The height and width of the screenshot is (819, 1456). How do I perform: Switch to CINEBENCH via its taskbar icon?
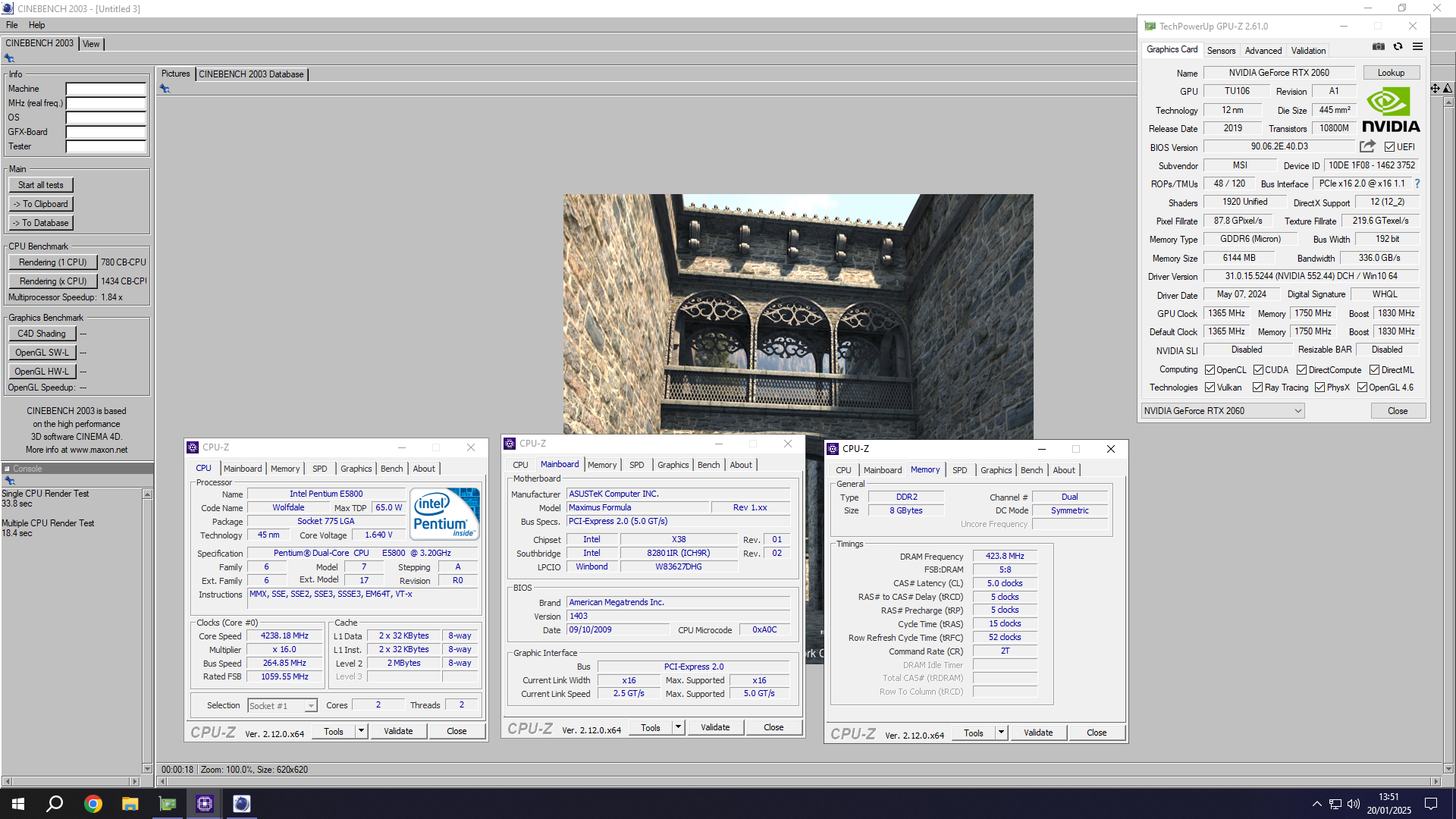point(242,804)
